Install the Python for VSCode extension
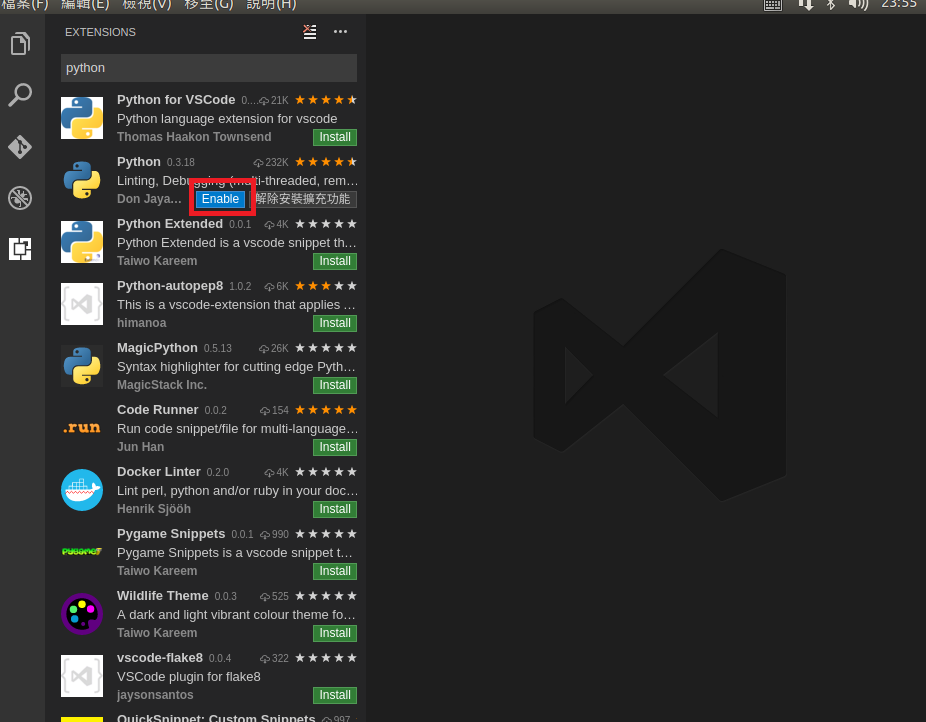This screenshot has height=722, width=926. pos(334,137)
